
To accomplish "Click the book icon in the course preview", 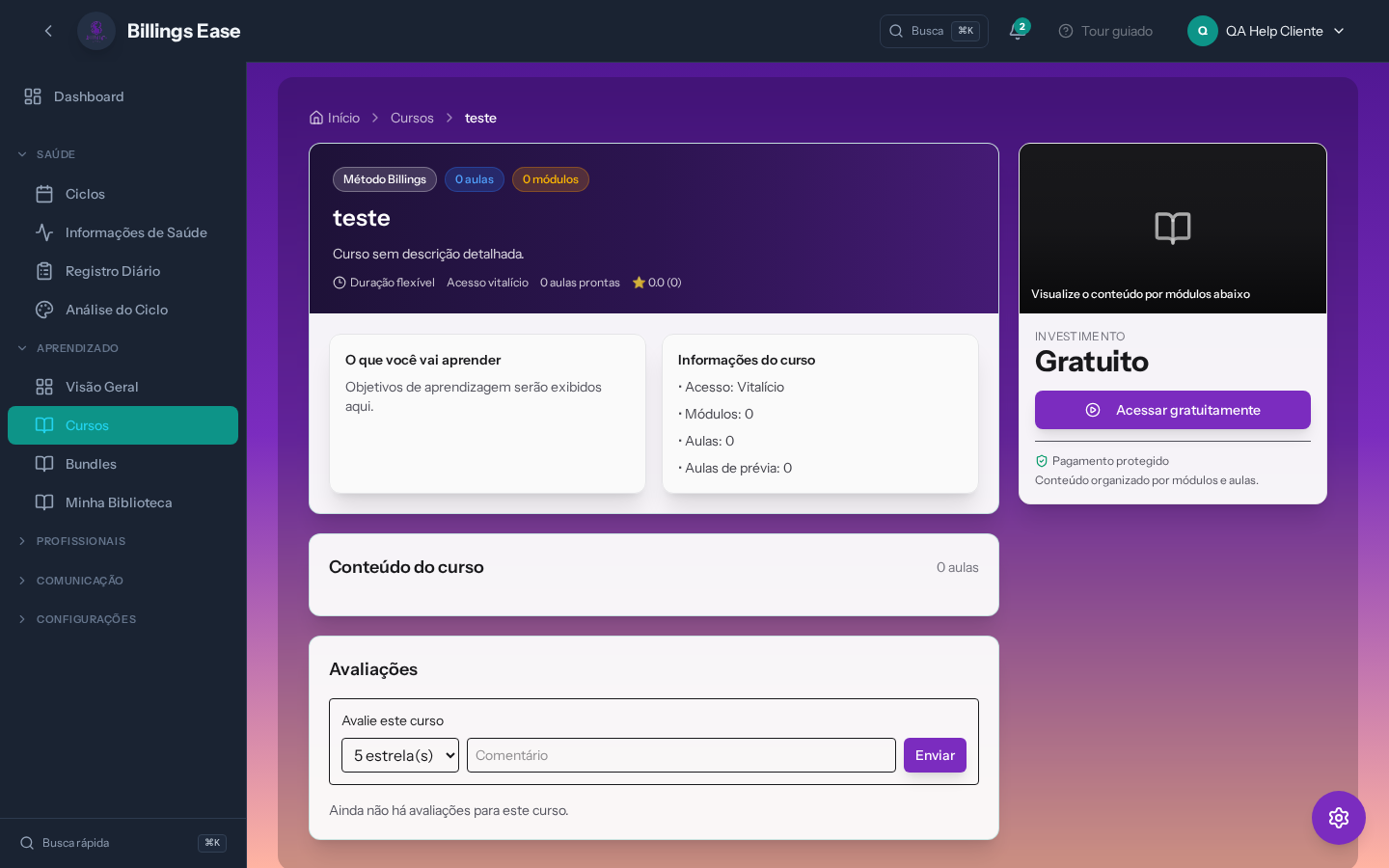I will pyautogui.click(x=1172, y=228).
